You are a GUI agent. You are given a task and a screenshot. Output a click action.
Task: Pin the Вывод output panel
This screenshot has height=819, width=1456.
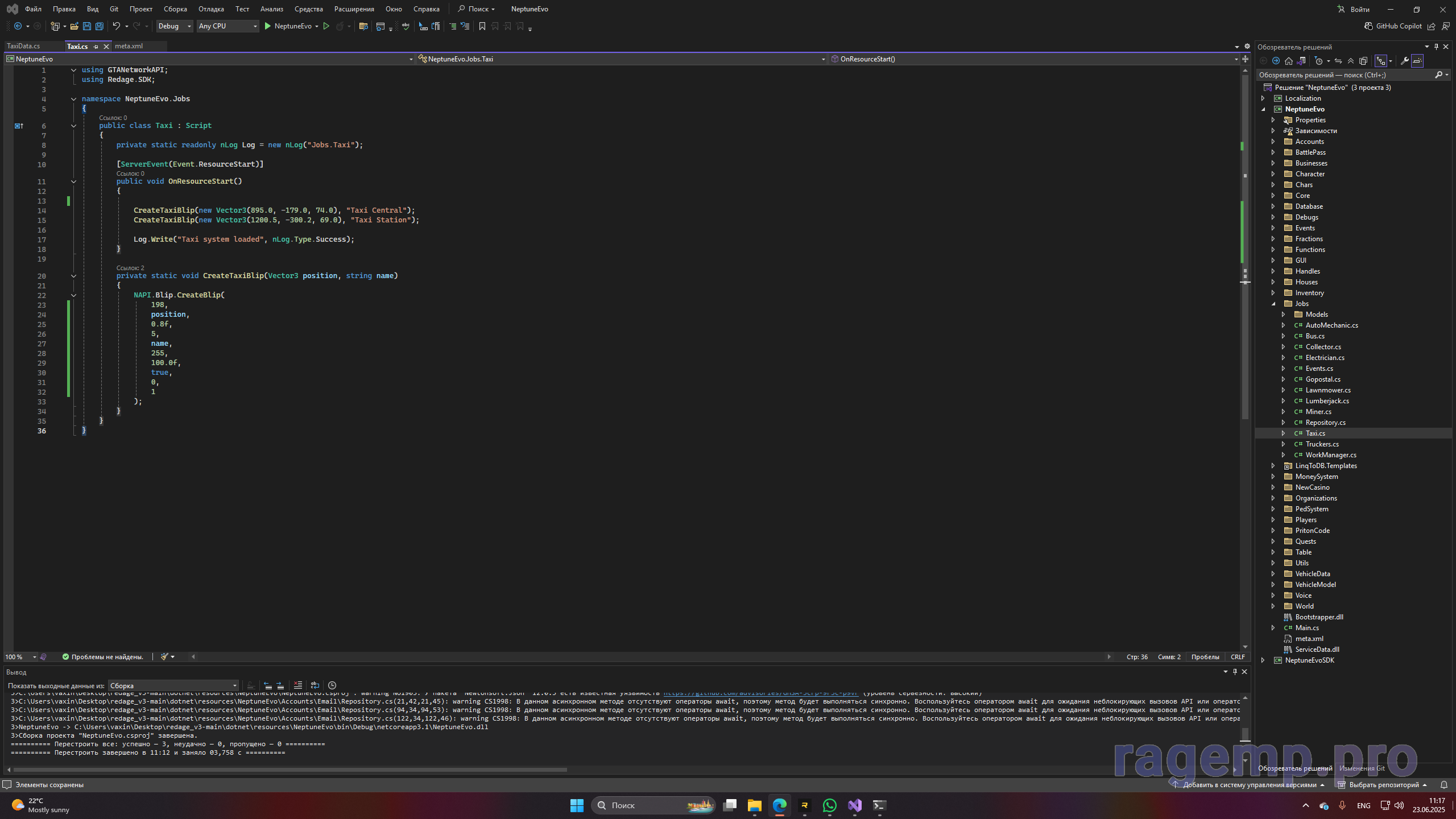[1235, 672]
